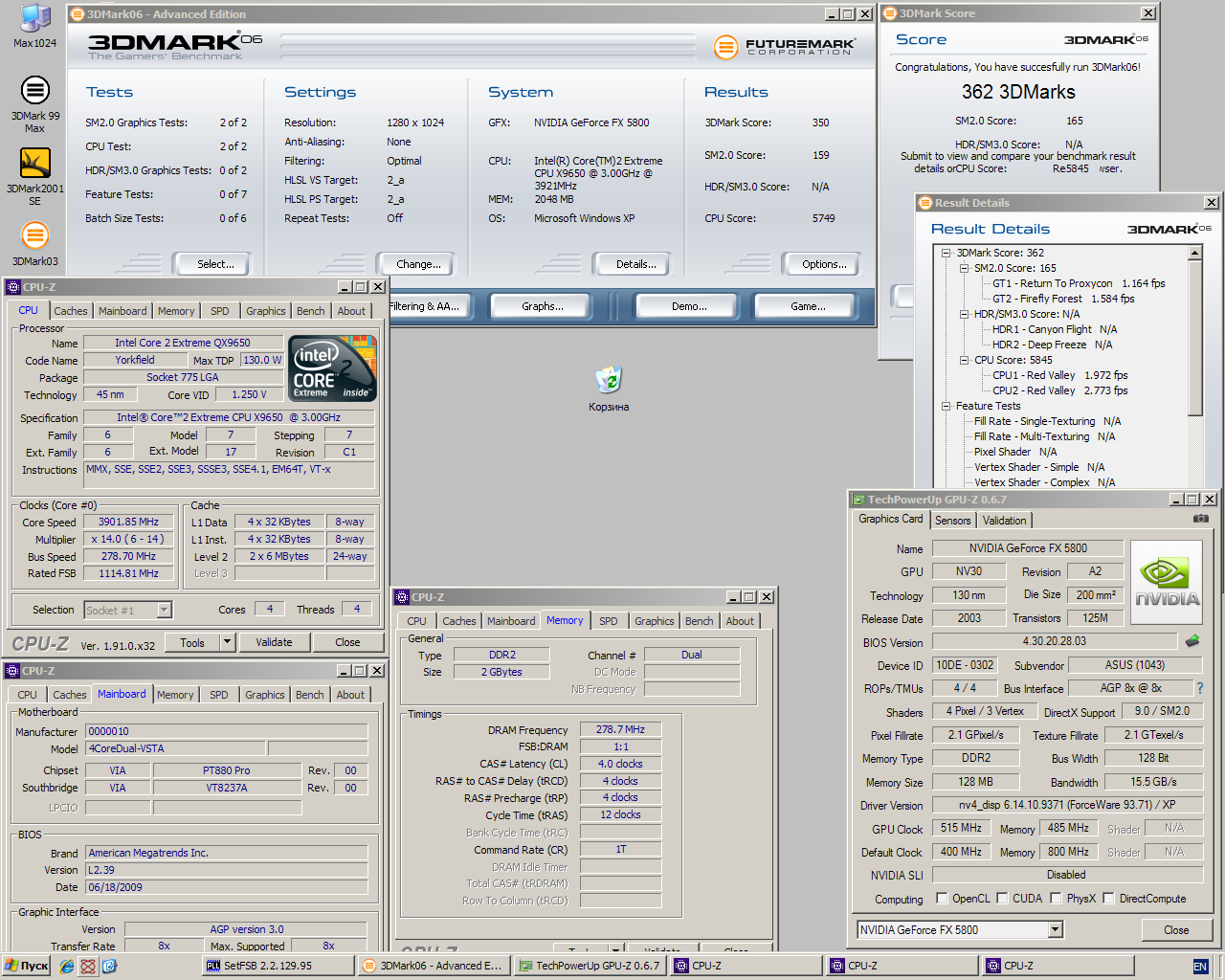1225x980 pixels.
Task: Enable the PhysX checkbox
Action: click(x=1056, y=899)
